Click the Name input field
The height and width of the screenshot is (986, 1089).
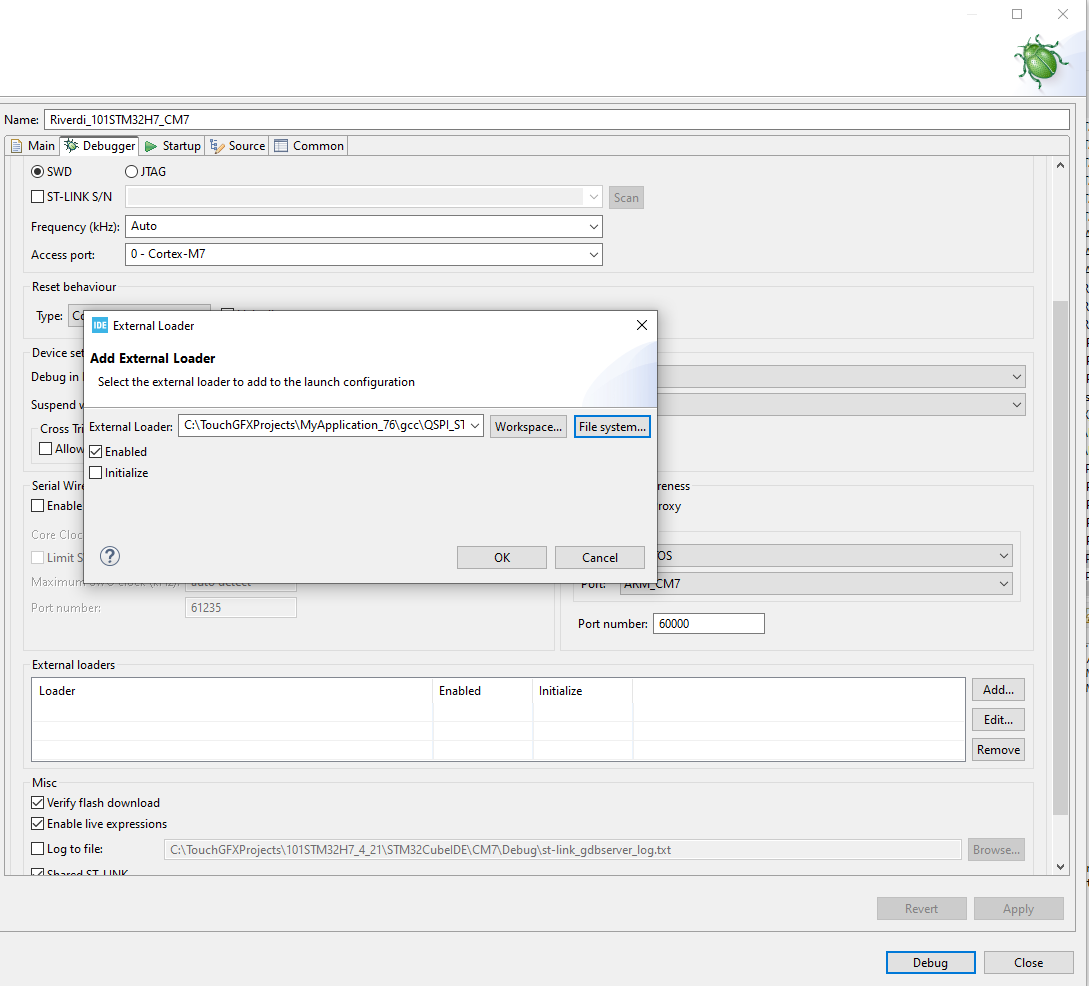[x=556, y=119]
